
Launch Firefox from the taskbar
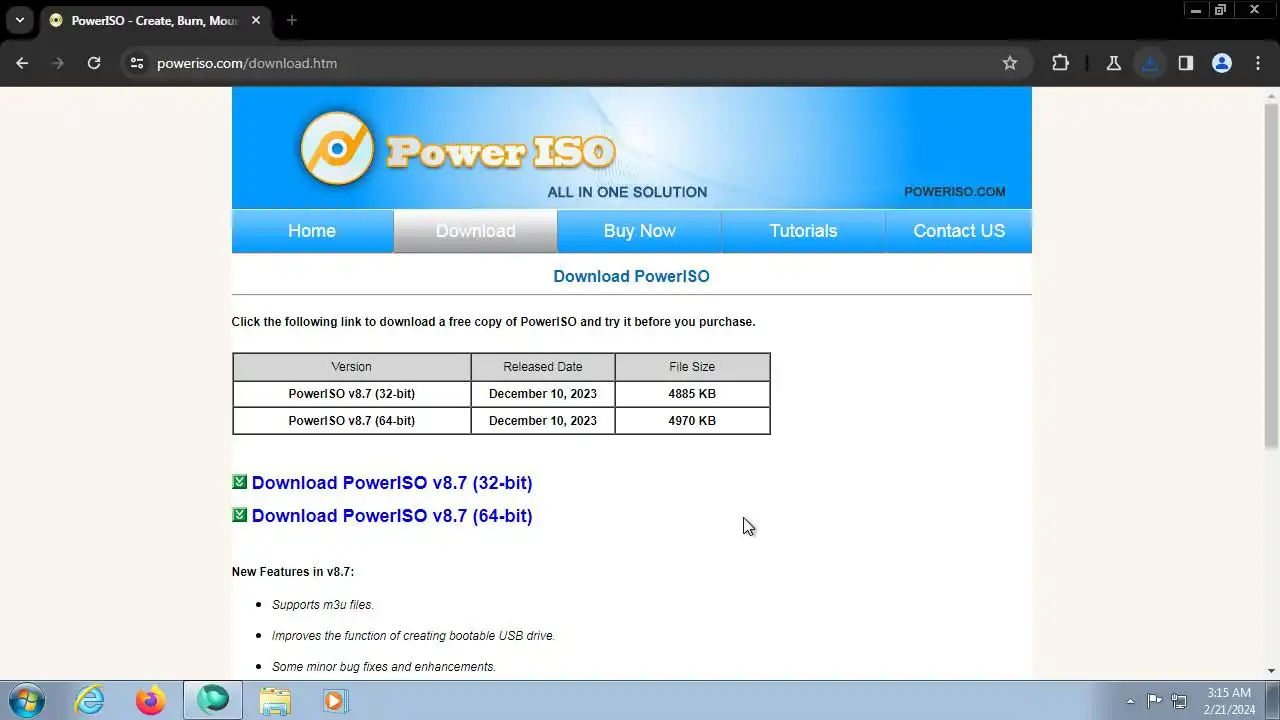(x=150, y=700)
